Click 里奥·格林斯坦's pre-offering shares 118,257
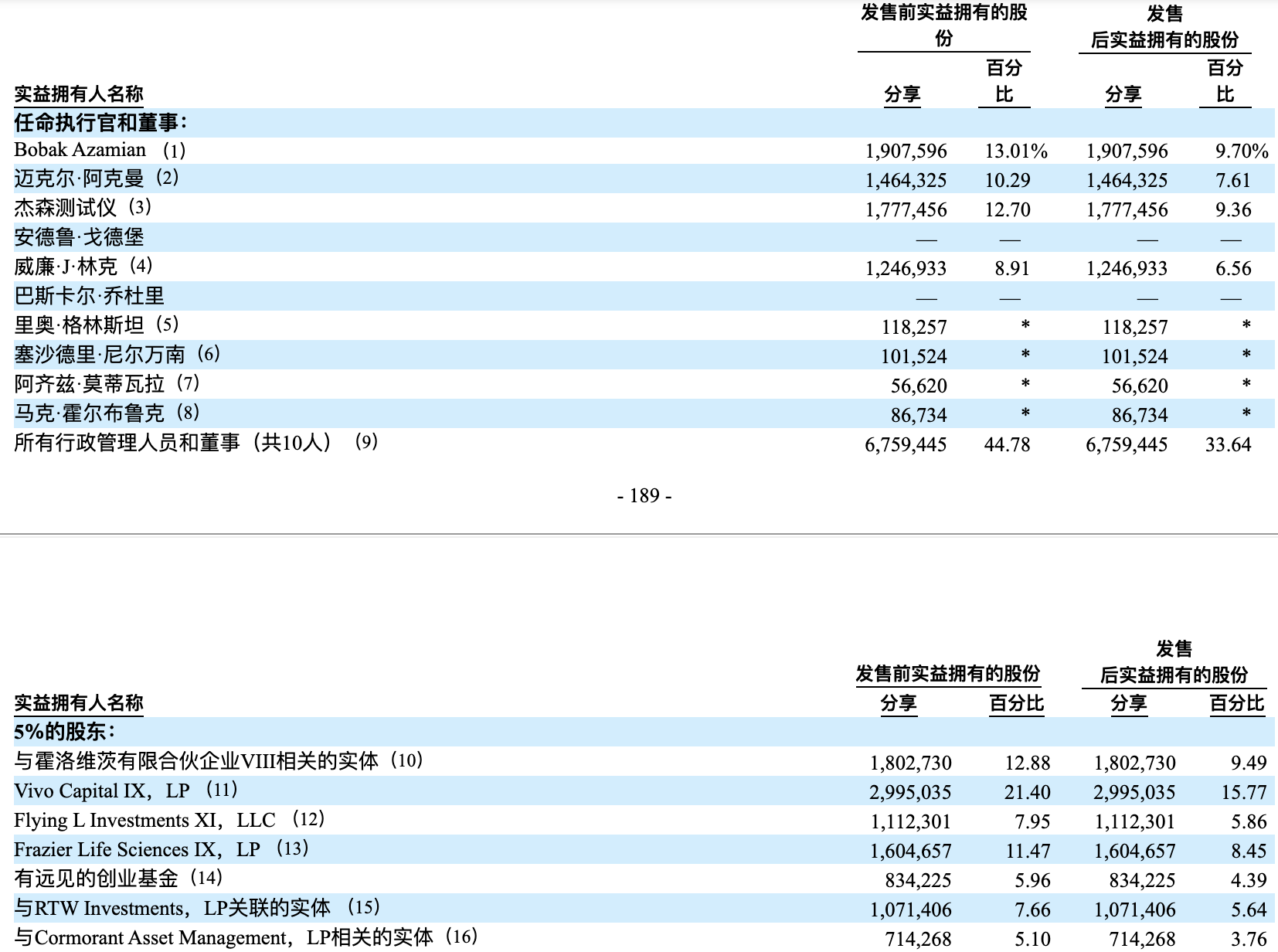This screenshot has height=952, width=1278. pos(914,328)
